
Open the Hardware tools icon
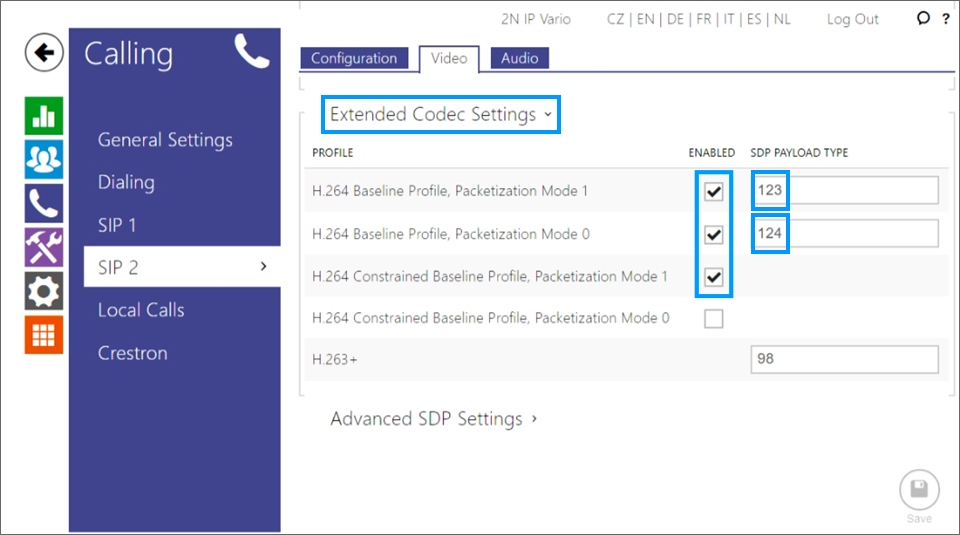coord(44,247)
